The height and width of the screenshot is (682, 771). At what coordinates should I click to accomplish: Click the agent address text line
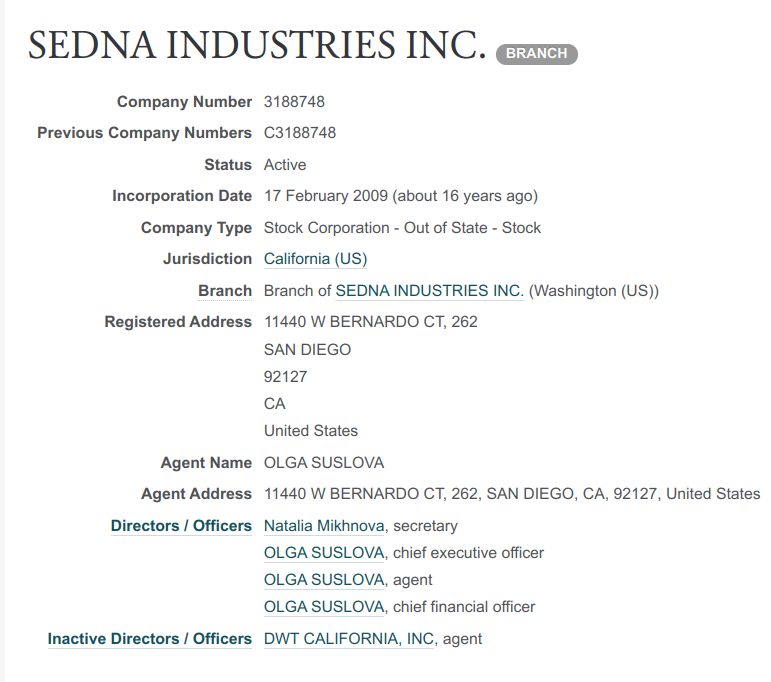point(512,494)
